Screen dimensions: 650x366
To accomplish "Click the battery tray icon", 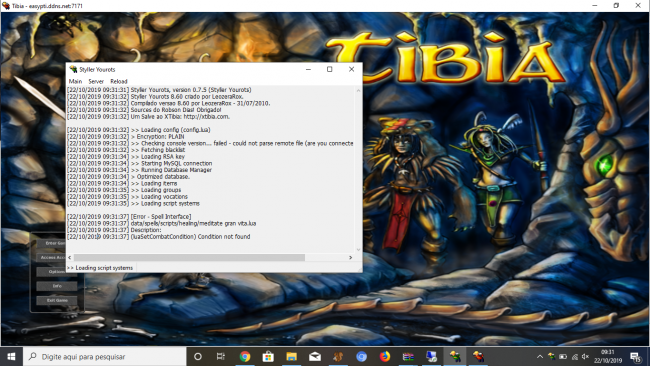I will click(563, 356).
